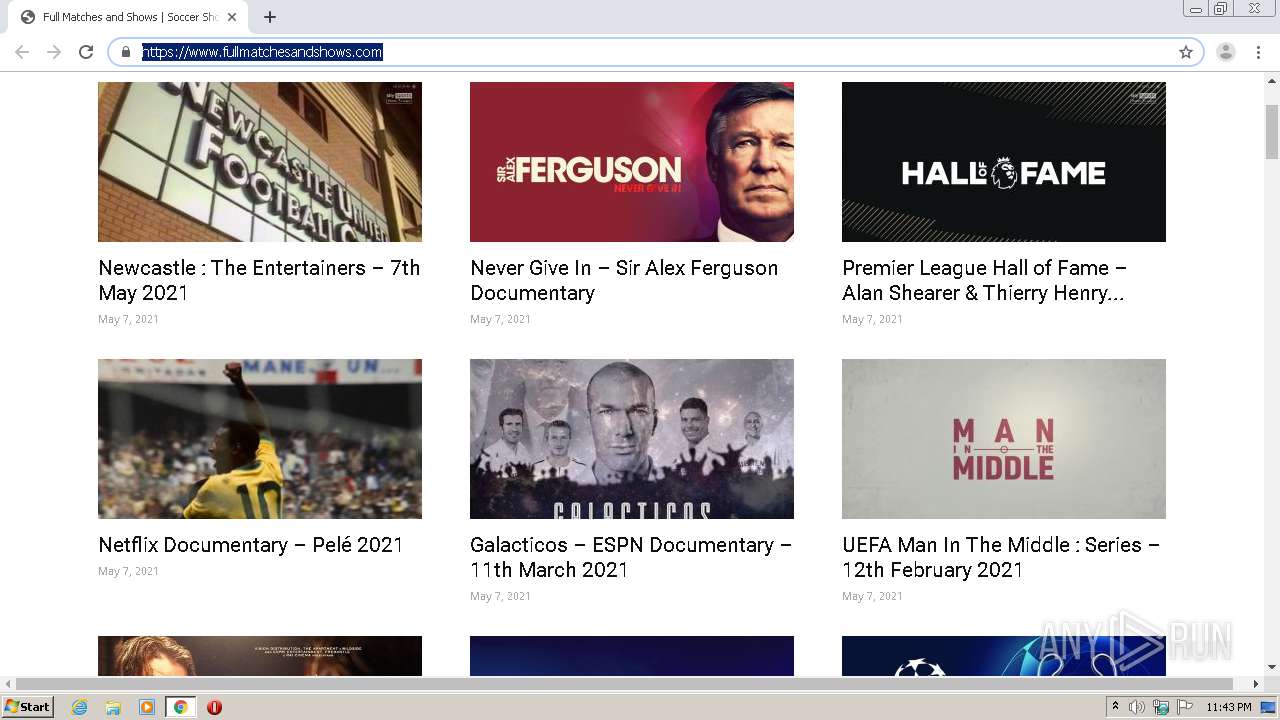Viewport: 1280px width, 720px height.
Task: Bookmark this page with the star
Action: [1186, 52]
